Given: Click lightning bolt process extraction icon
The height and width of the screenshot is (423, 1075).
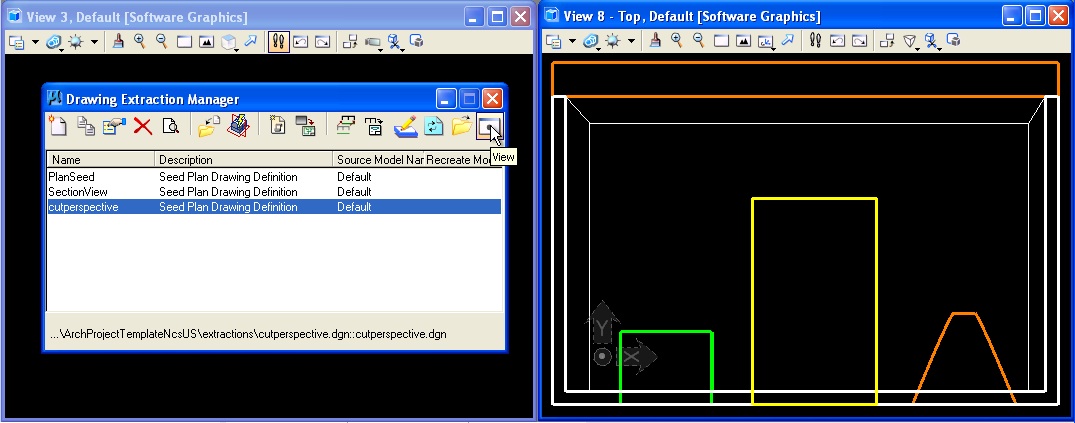Looking at the screenshot, I should (238, 125).
